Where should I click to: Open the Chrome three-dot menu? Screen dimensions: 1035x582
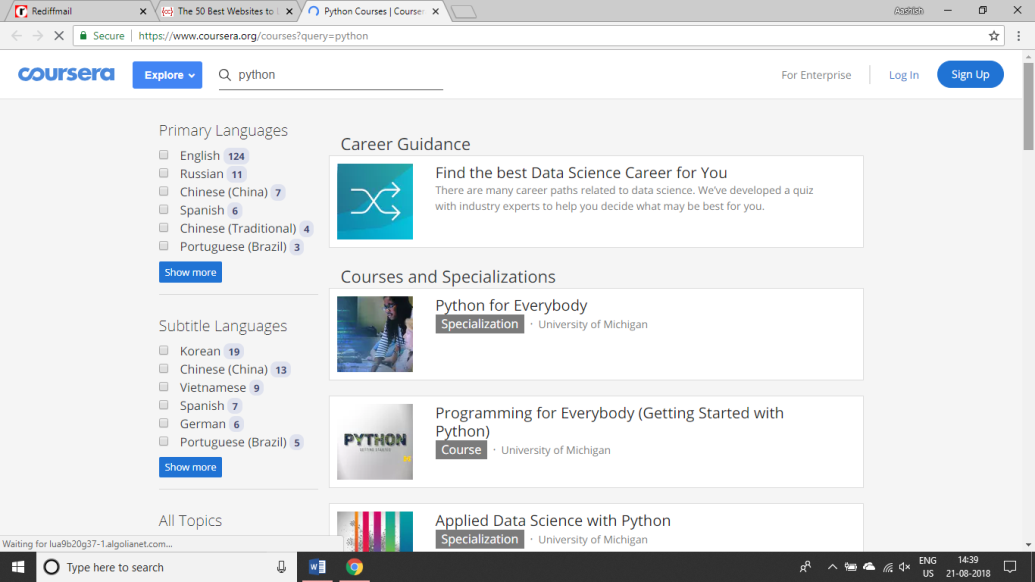pos(1018,36)
